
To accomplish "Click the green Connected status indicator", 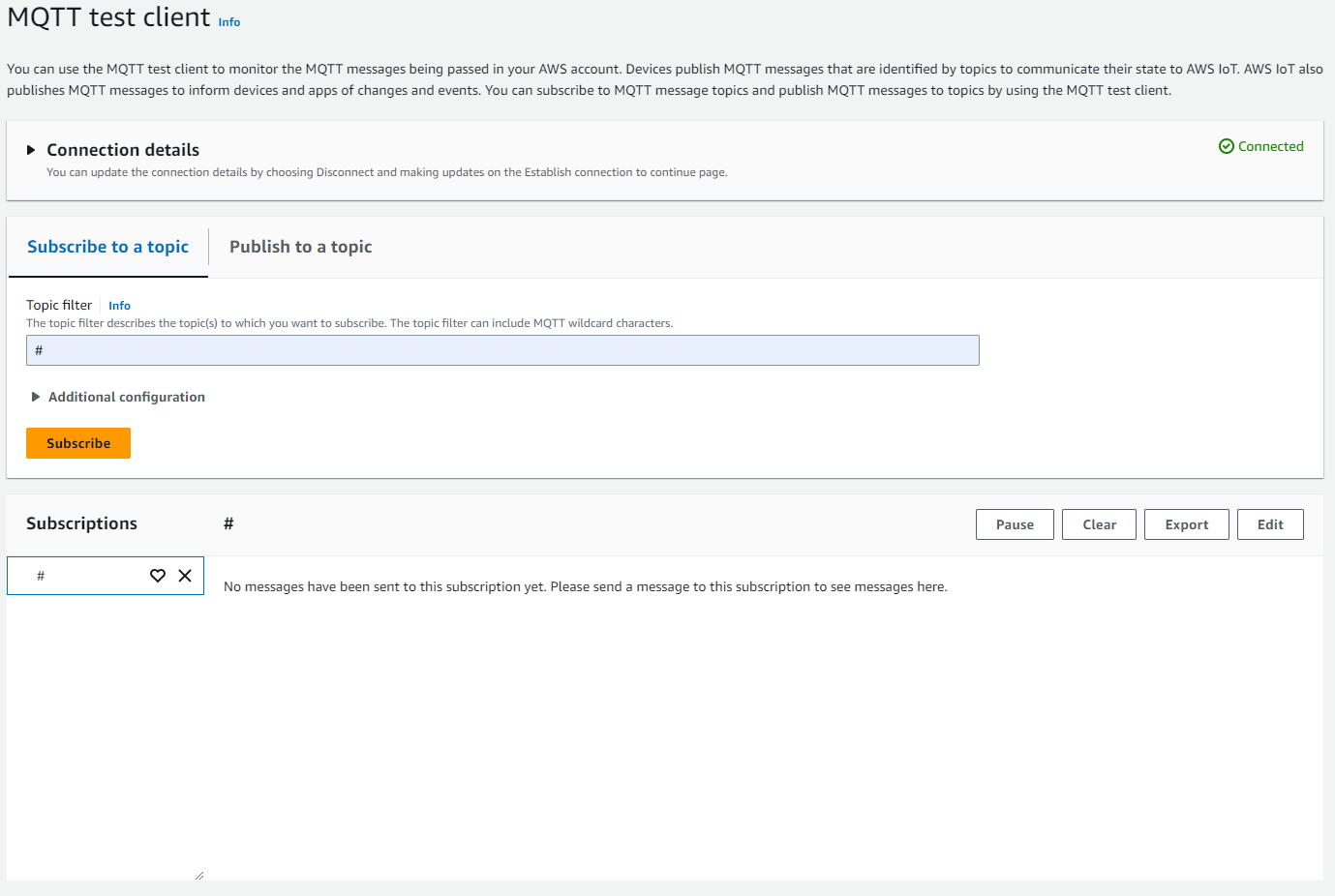I will click(1260, 146).
